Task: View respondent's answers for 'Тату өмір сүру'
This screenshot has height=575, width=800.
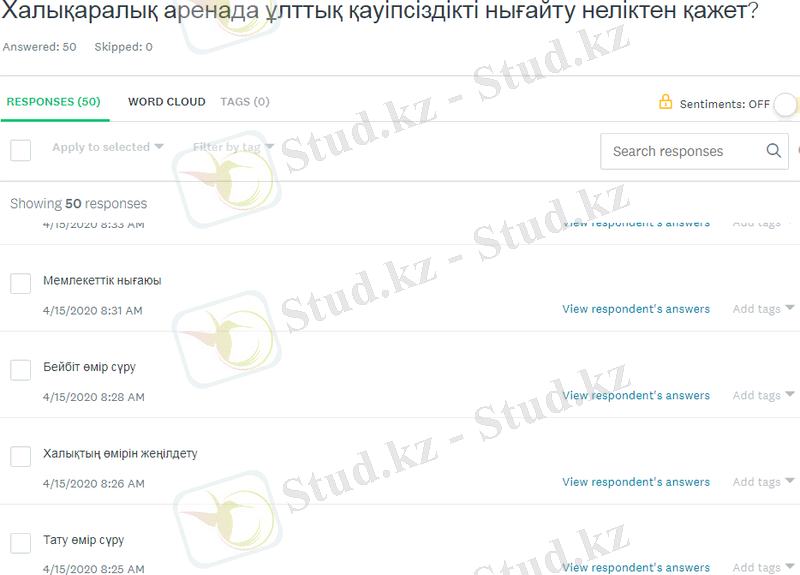Action: tap(636, 567)
